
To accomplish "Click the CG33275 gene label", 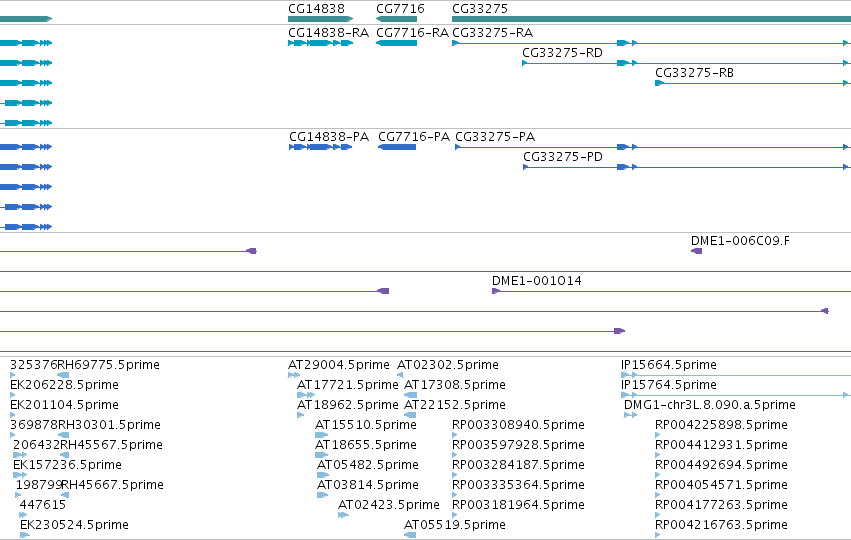I will (480, 9).
